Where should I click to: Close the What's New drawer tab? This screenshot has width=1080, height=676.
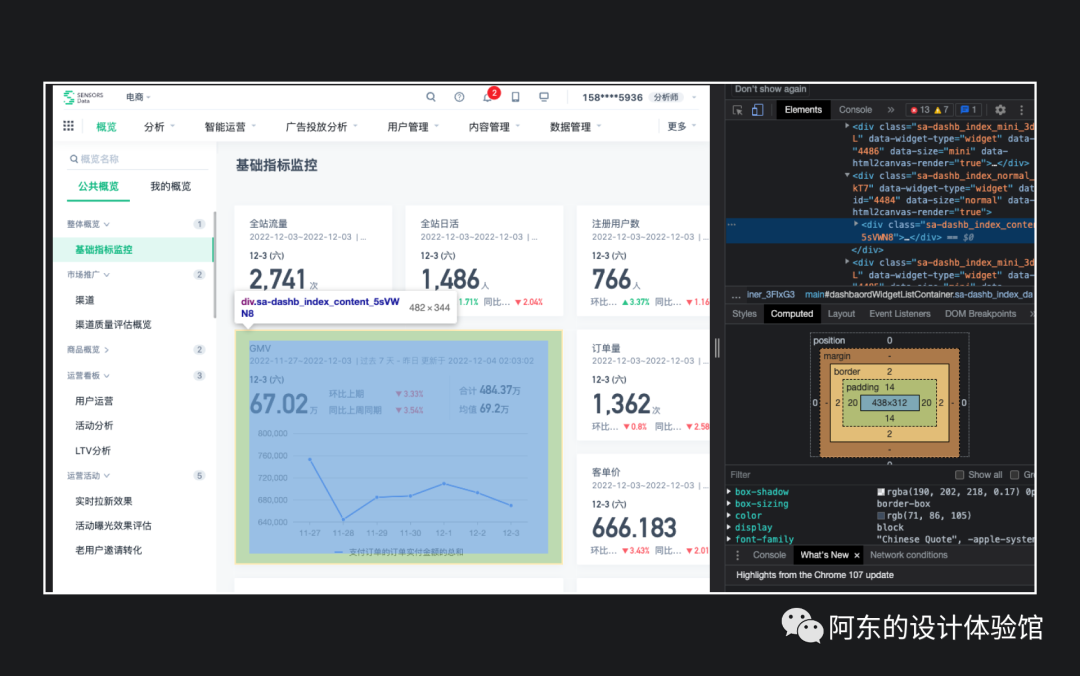[x=857, y=555]
